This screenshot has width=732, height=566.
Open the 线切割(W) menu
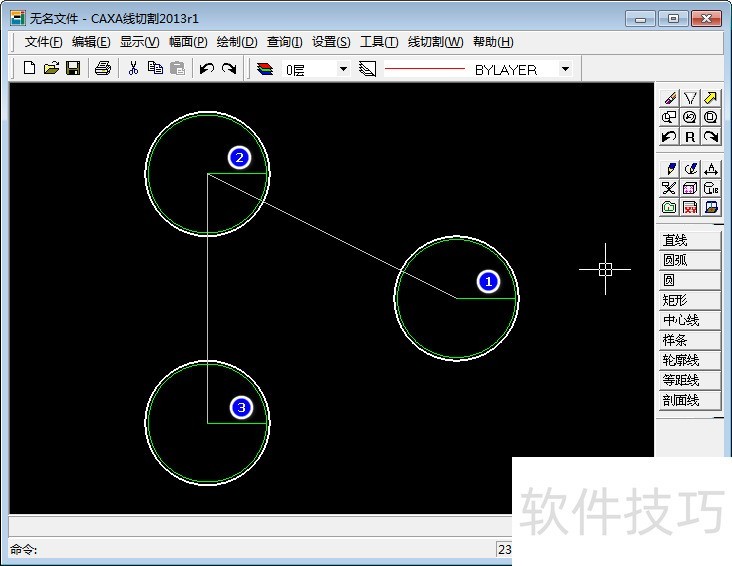point(435,42)
